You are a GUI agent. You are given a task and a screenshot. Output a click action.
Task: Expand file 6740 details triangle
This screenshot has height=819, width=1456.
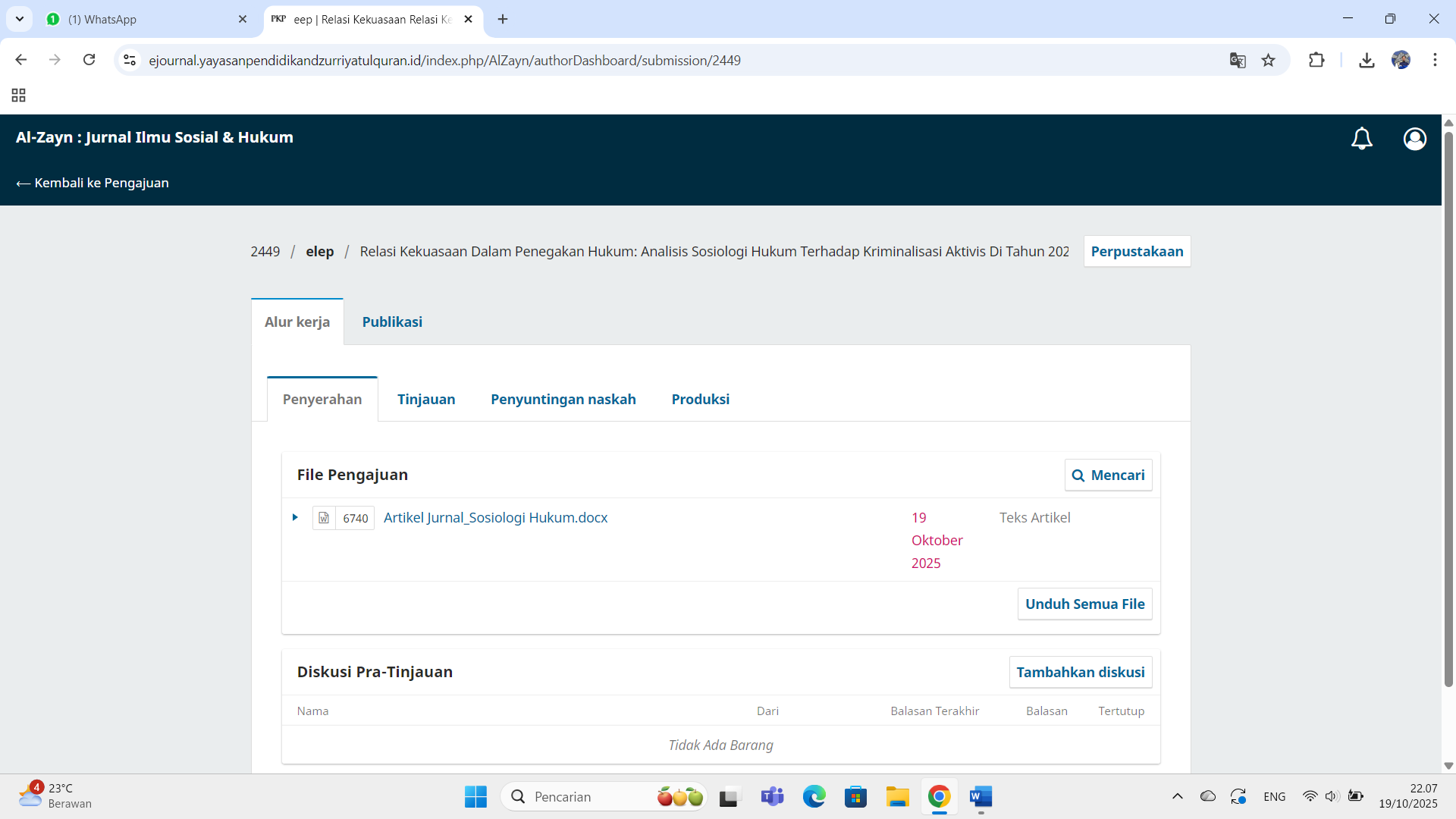tap(295, 517)
